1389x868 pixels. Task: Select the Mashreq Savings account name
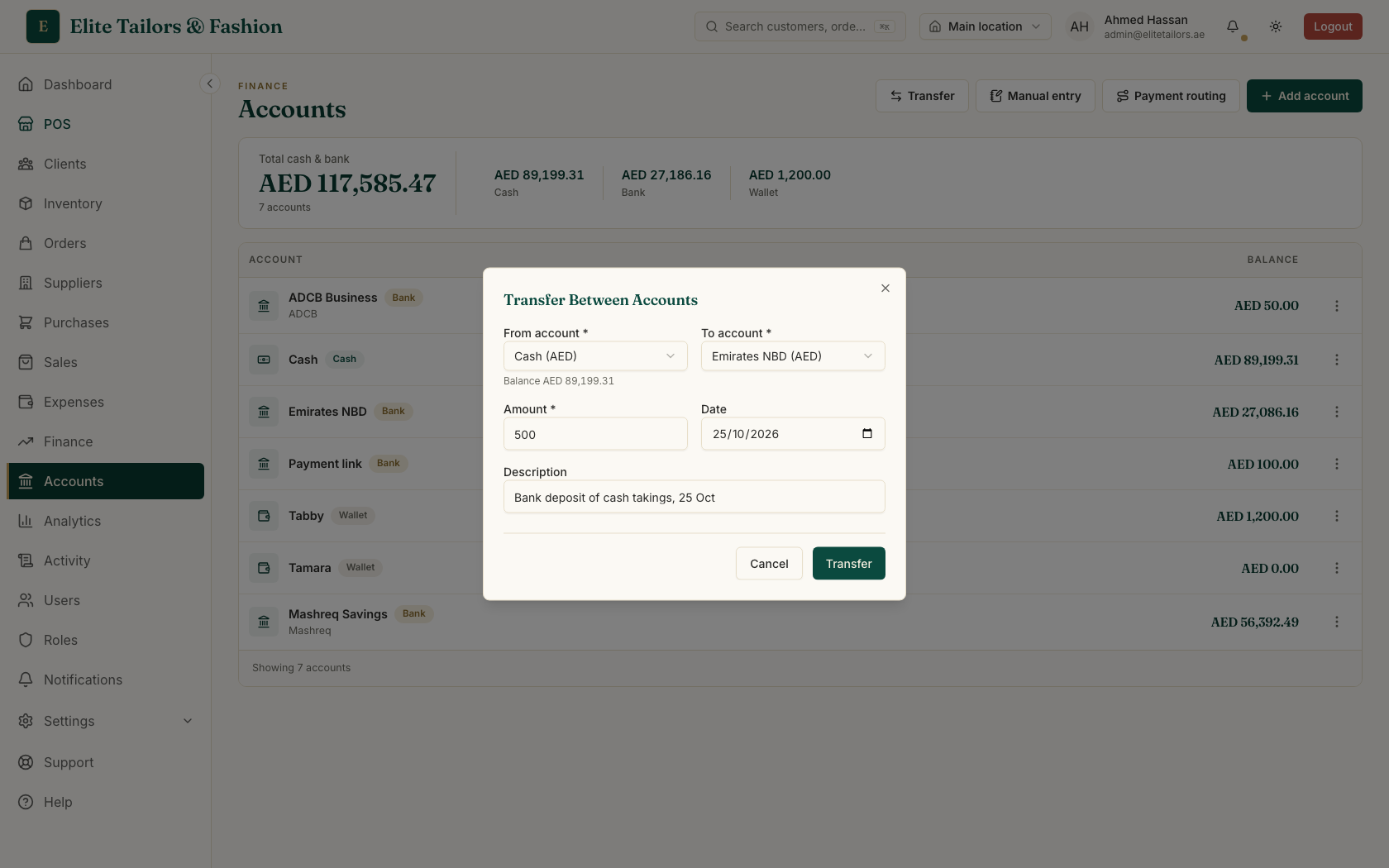(x=337, y=614)
